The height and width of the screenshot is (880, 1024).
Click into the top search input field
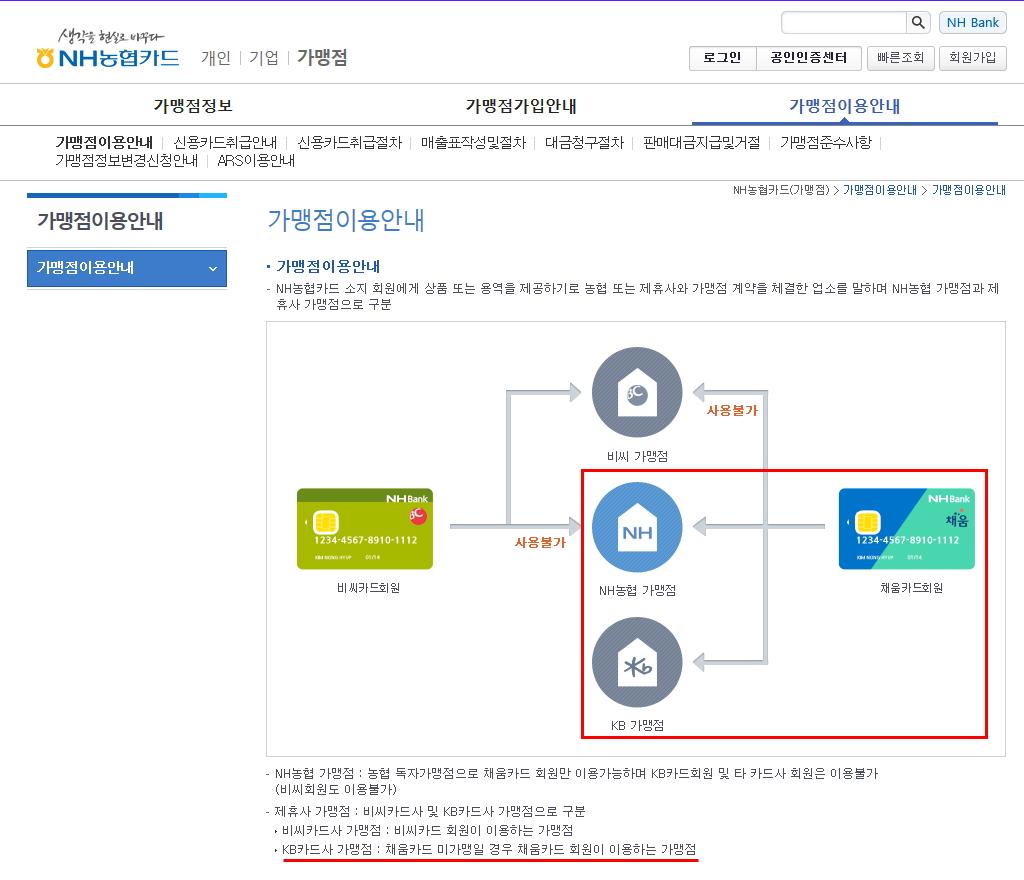click(843, 22)
